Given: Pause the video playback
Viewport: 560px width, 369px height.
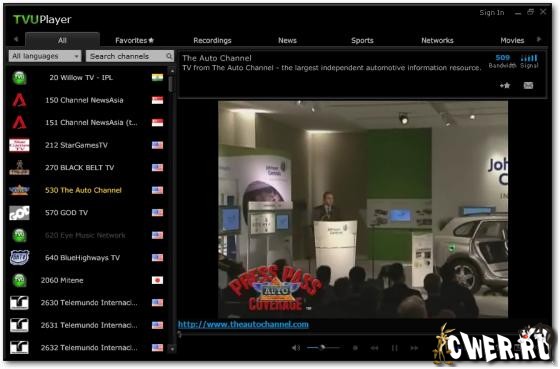Looking at the screenshot, I should [x=395, y=348].
